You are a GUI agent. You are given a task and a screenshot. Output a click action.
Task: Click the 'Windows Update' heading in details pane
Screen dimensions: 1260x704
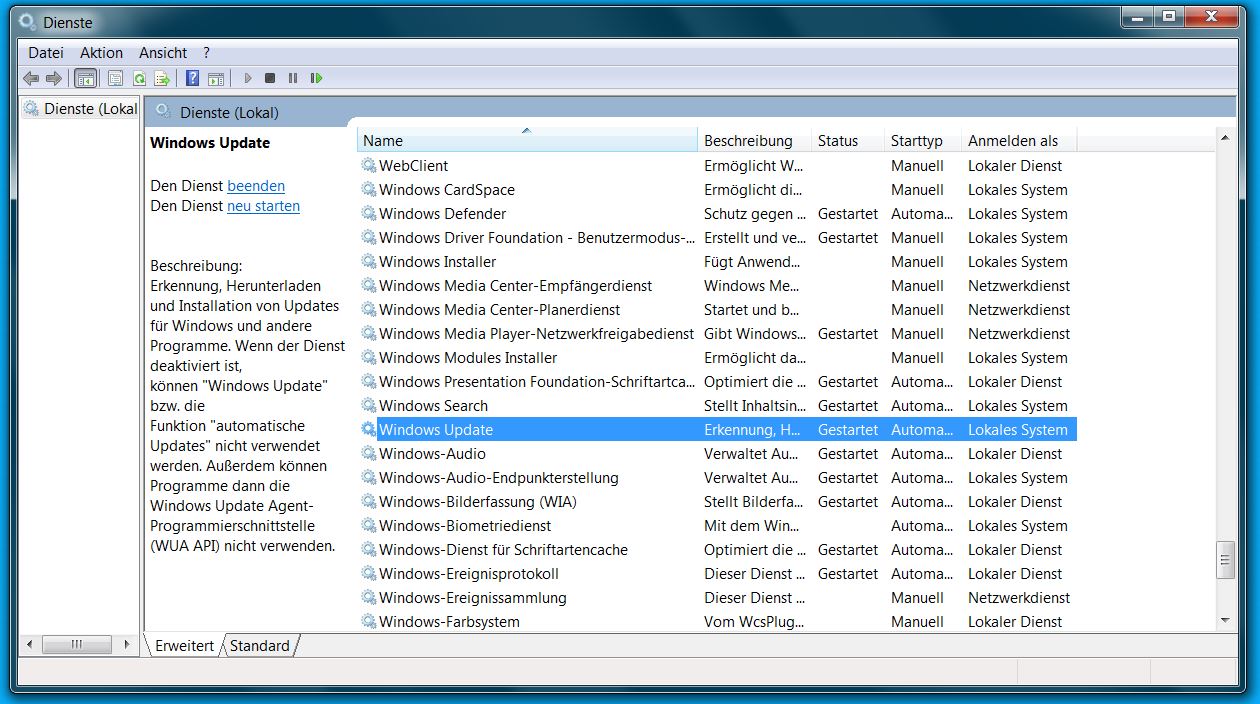(210, 143)
